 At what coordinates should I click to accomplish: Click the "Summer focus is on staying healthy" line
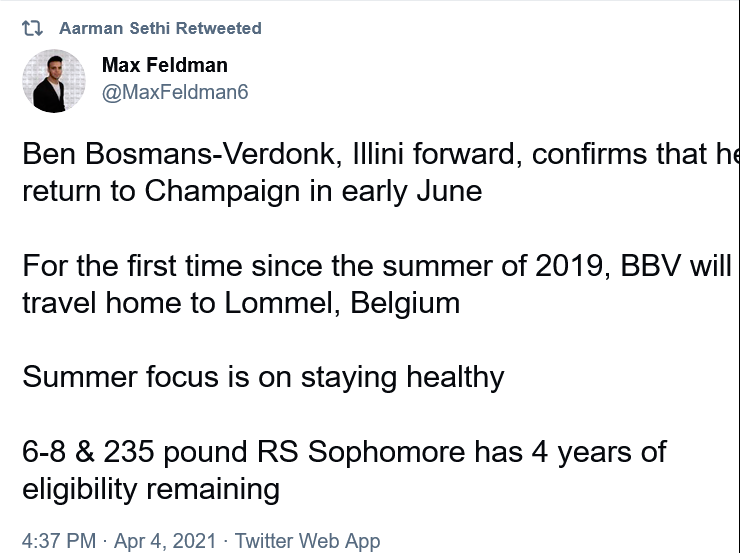point(263,377)
